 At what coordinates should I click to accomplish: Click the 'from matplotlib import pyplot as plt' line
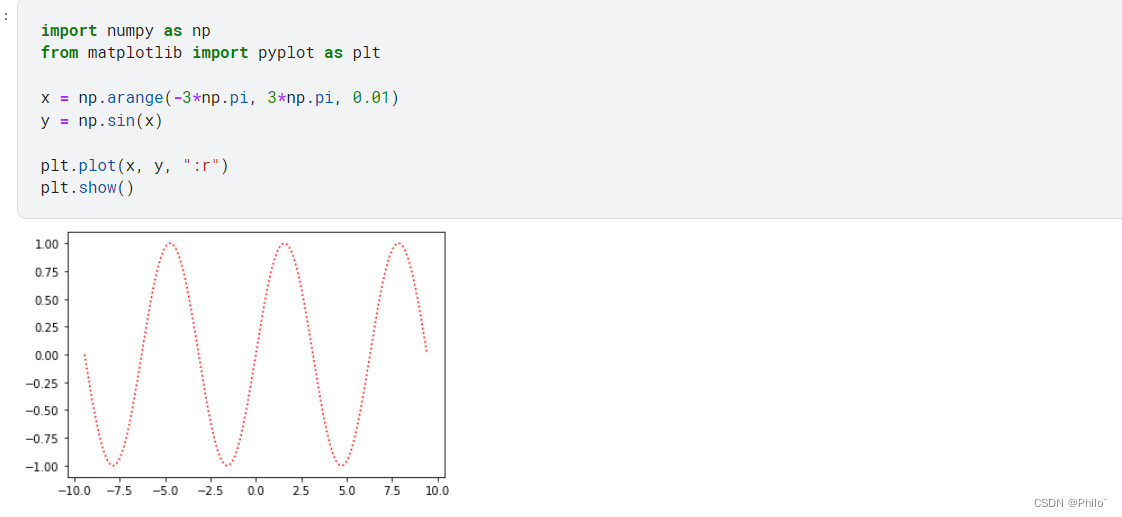(x=210, y=53)
